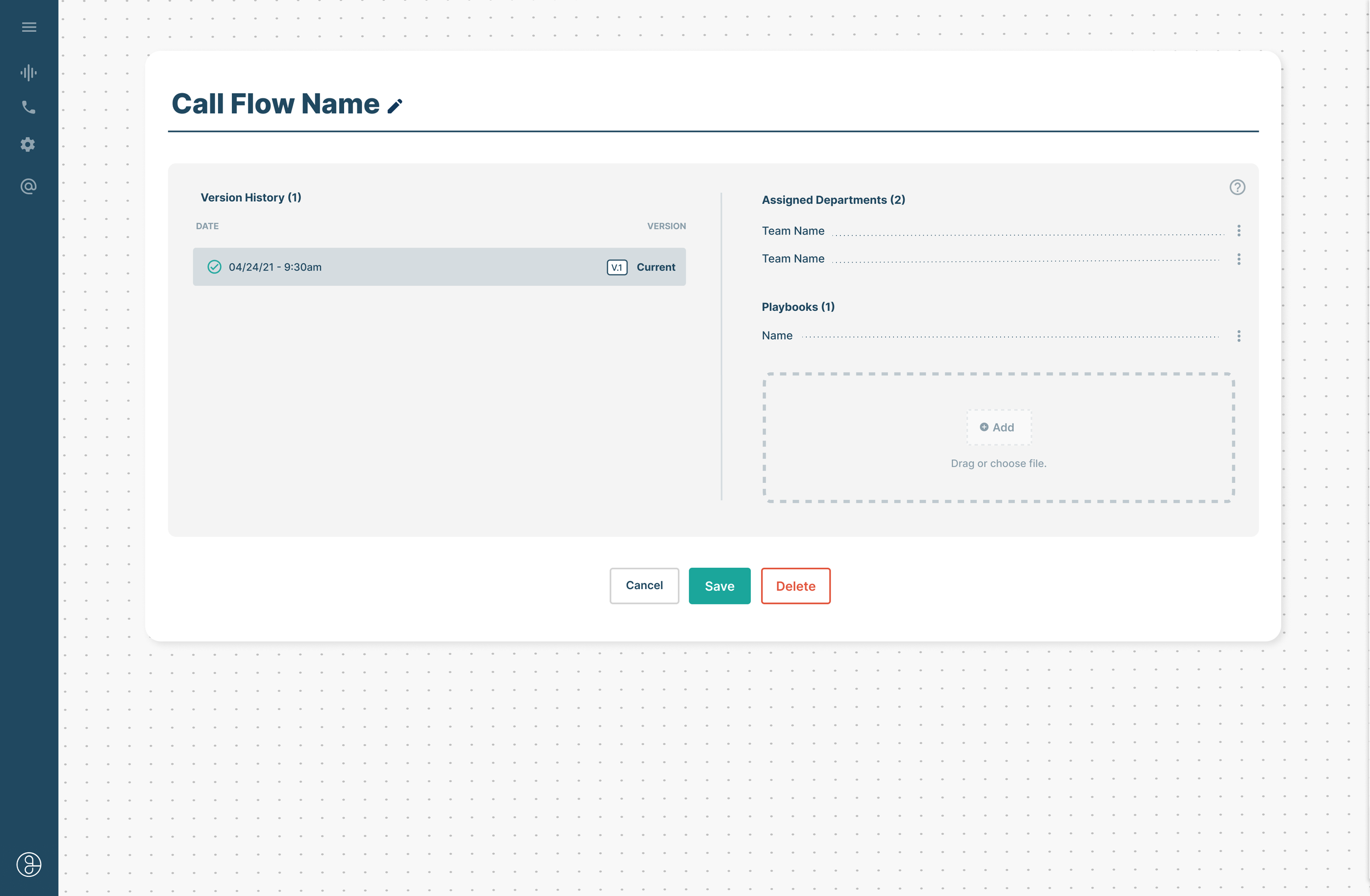Open the settings gear in sidebar
This screenshot has width=1370, height=896.
[27, 145]
